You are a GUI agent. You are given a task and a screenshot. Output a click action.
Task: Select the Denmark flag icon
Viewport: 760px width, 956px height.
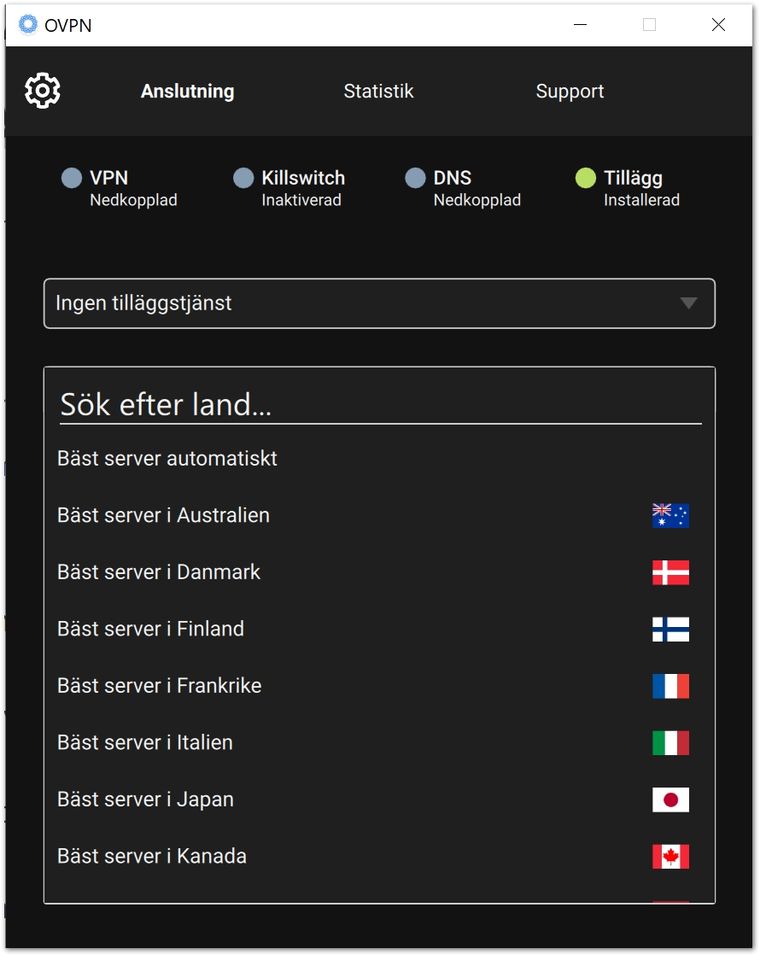tap(670, 572)
